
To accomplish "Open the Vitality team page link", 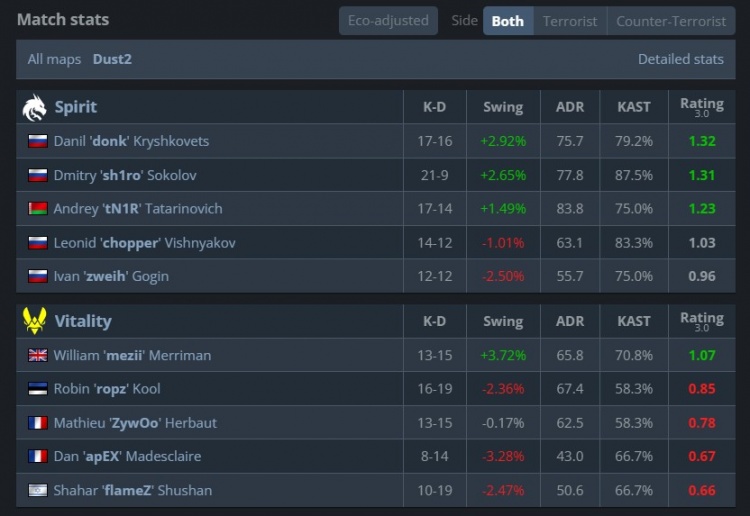I will [x=83, y=321].
